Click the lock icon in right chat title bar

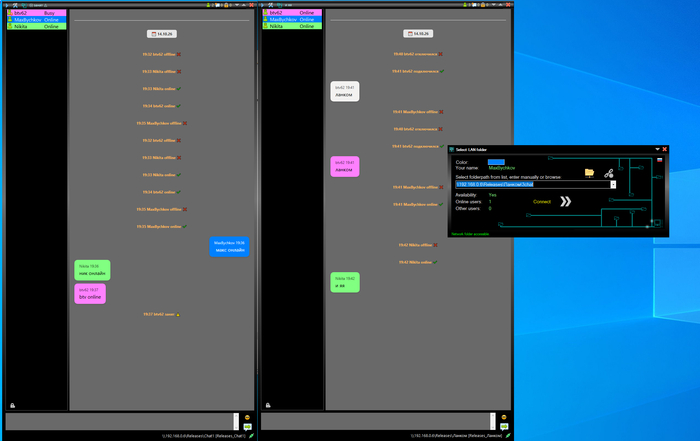(x=483, y=5)
